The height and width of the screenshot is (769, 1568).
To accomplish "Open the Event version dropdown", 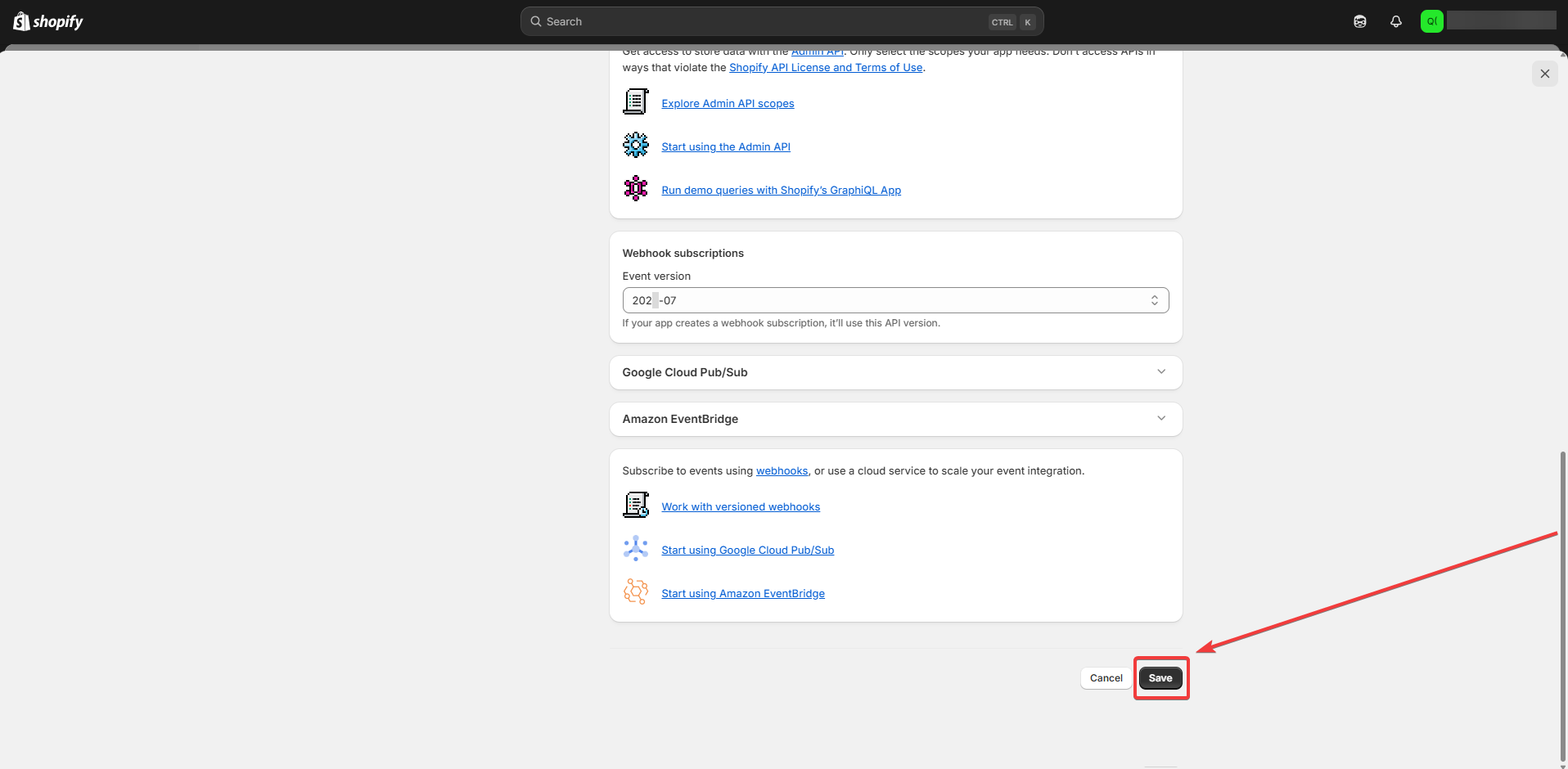I will [894, 300].
